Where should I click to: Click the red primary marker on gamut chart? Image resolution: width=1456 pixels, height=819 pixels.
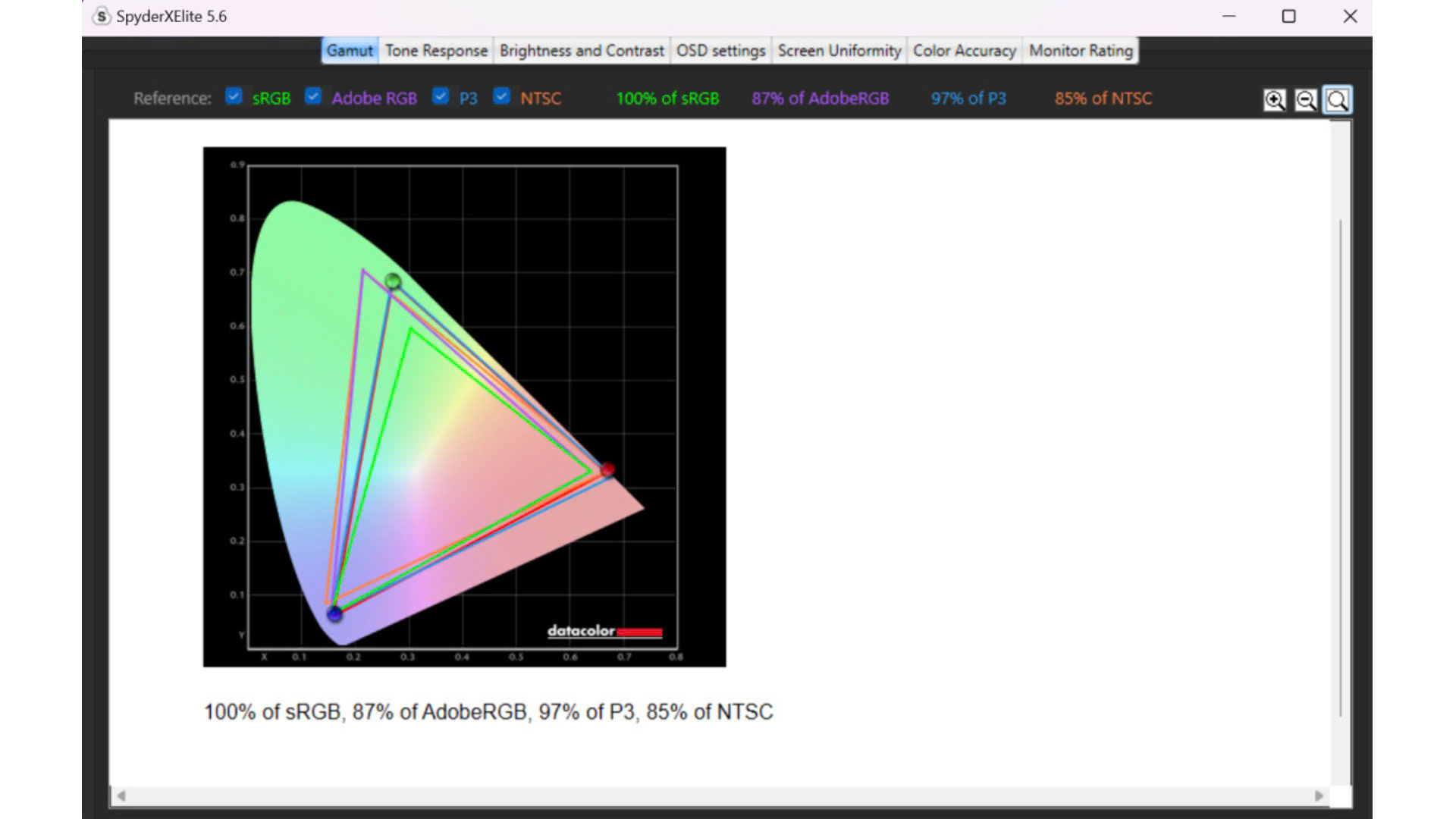(x=607, y=470)
